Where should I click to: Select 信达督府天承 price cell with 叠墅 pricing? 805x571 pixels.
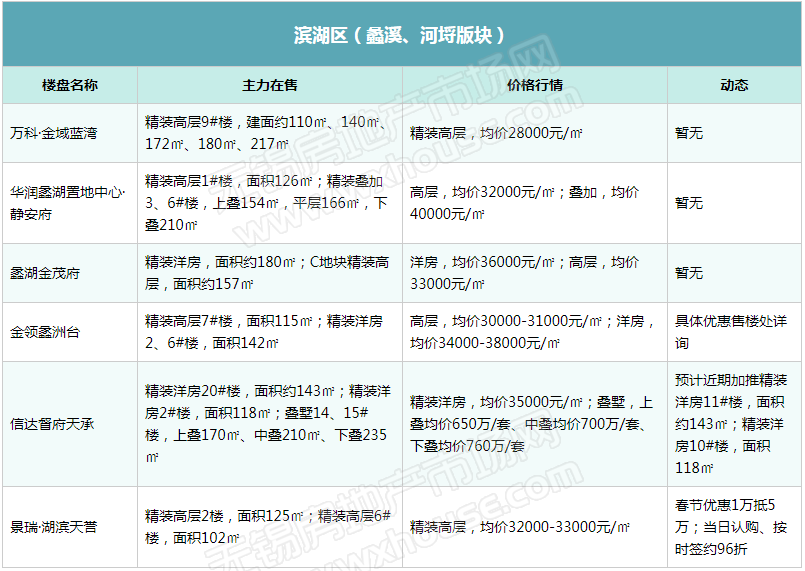pos(531,424)
